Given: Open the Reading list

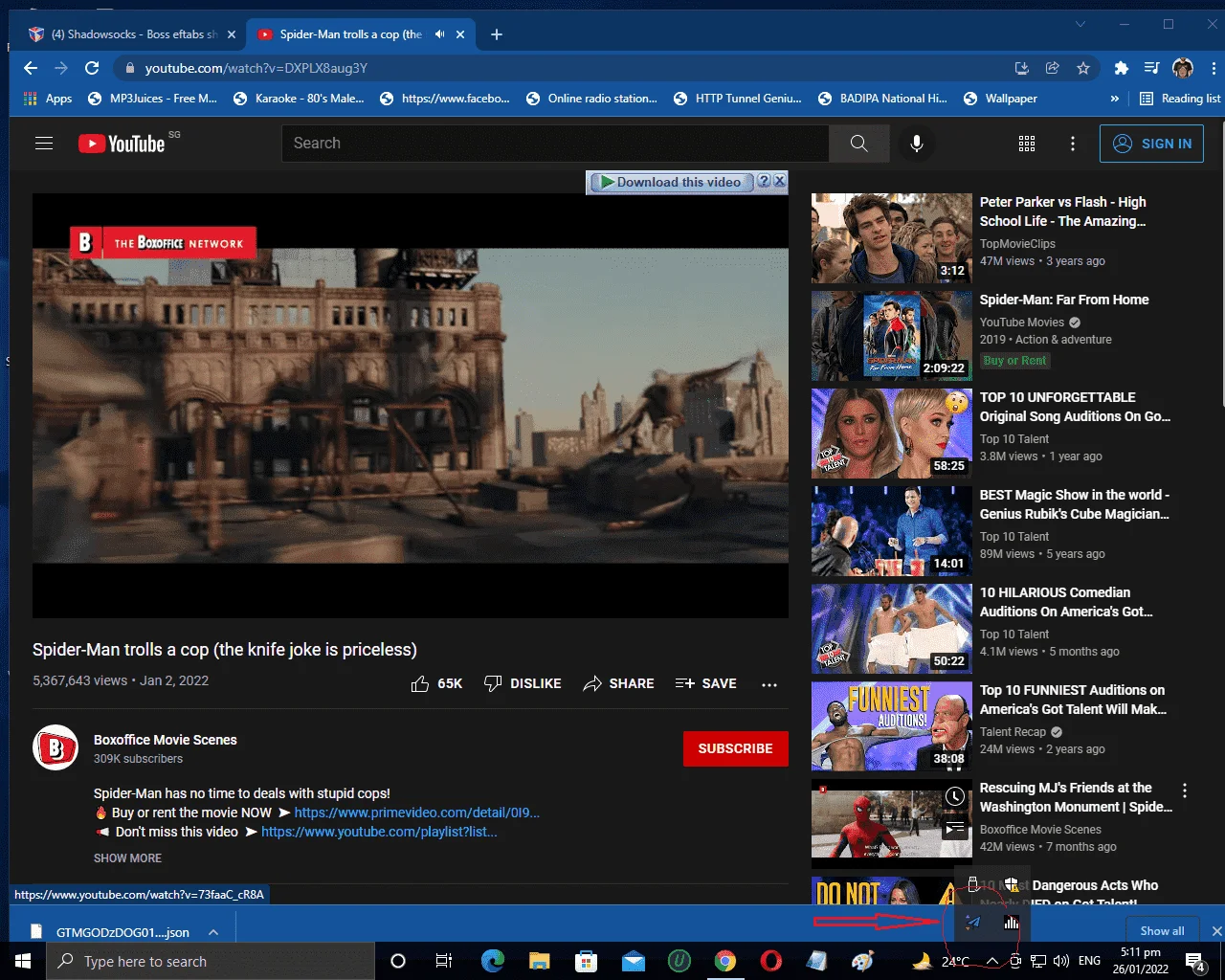Looking at the screenshot, I should 1180,99.
